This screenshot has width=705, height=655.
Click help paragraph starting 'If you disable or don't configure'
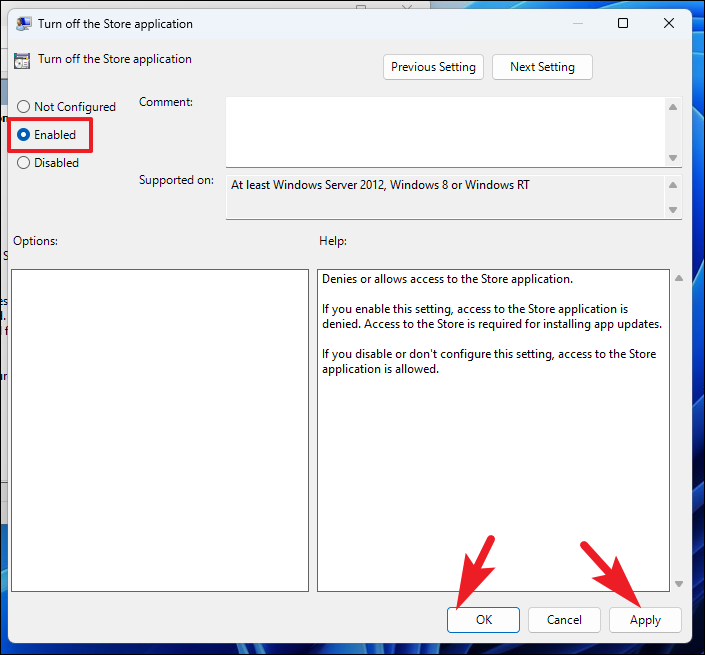pos(489,361)
